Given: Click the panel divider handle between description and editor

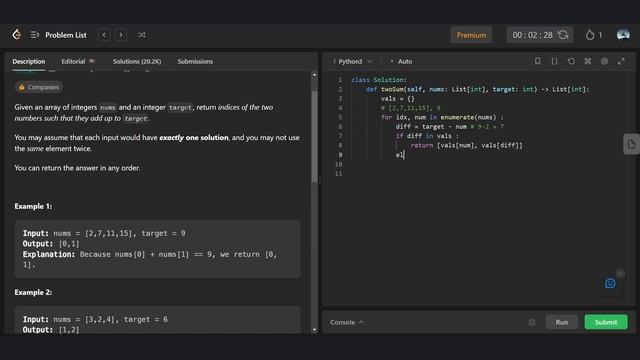Looking at the screenshot, I should pos(320,180).
